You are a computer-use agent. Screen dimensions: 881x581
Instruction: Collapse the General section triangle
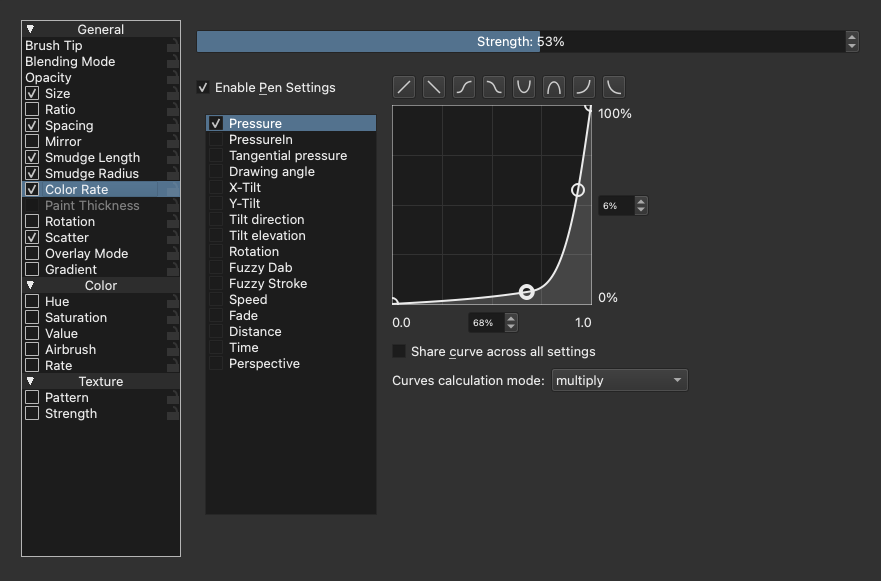pyautogui.click(x=30, y=30)
